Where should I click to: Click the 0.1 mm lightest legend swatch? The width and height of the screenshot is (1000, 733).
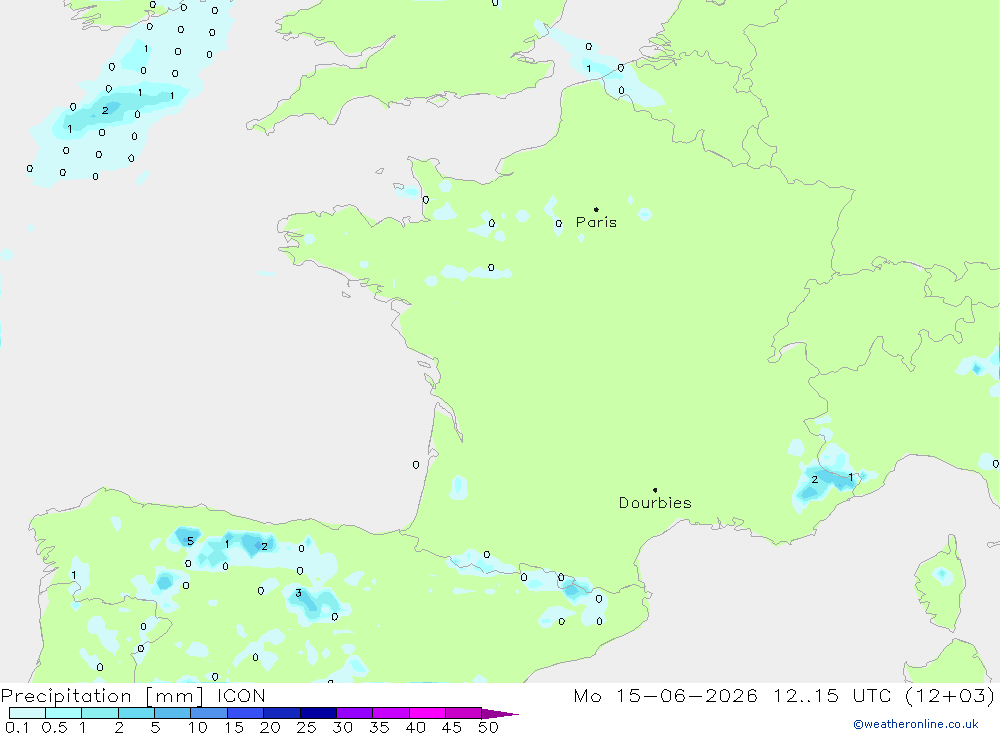(27, 713)
